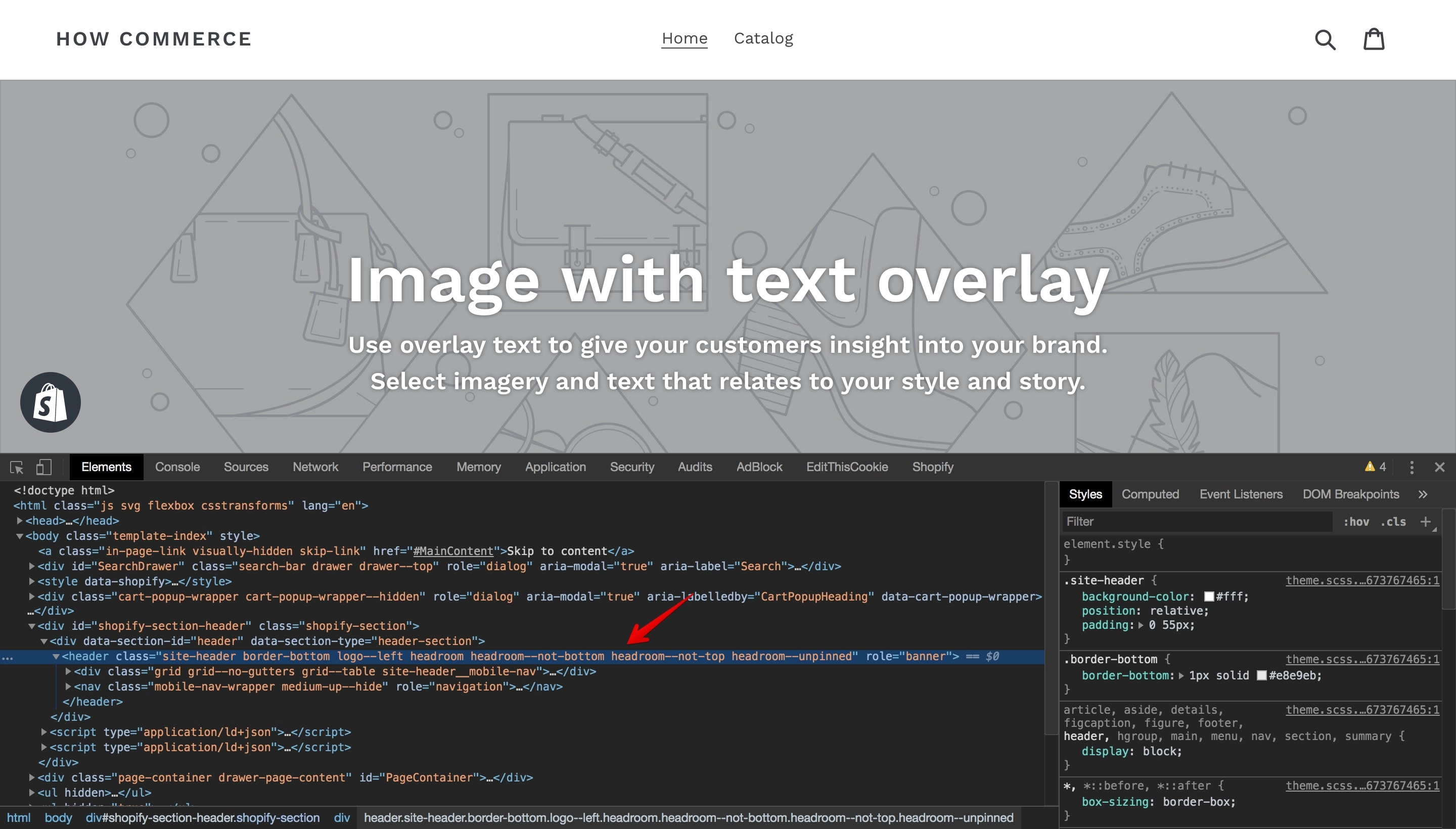Select the Styles tab
This screenshot has width=1456, height=829.
[x=1085, y=494]
